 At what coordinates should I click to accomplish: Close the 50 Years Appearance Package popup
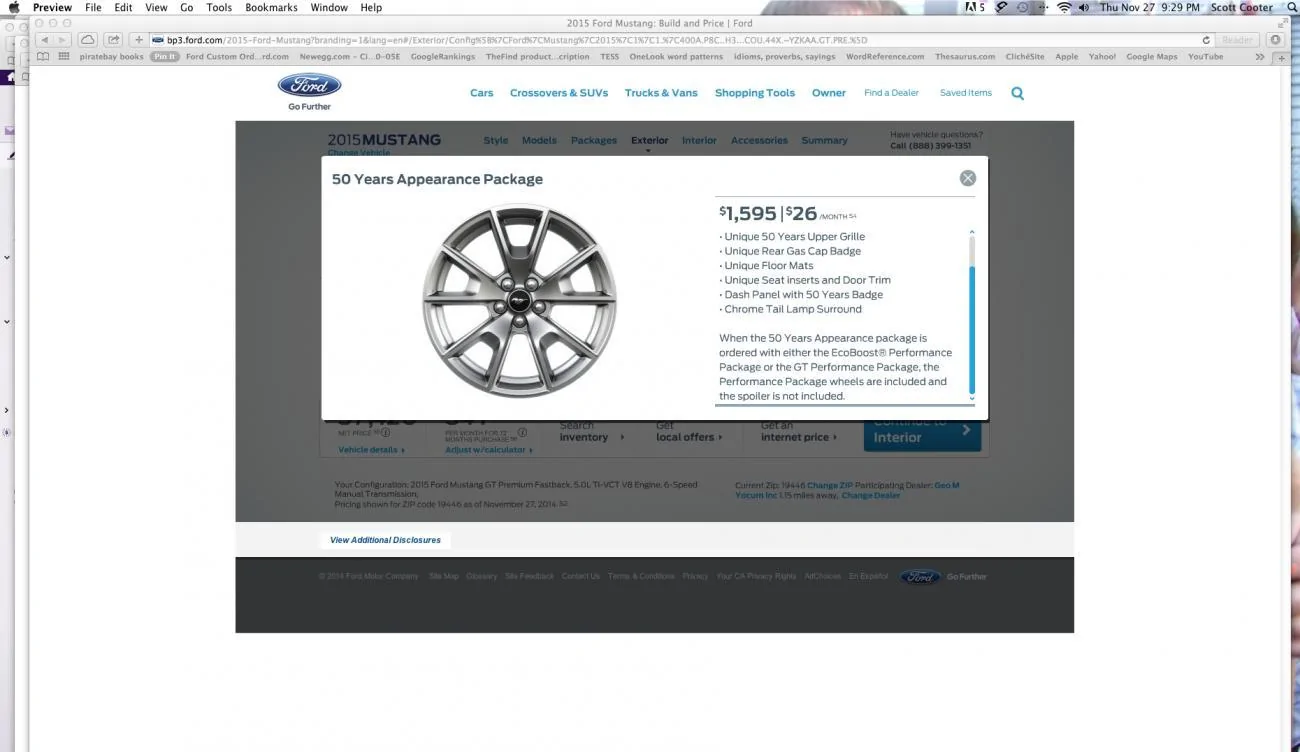click(967, 178)
